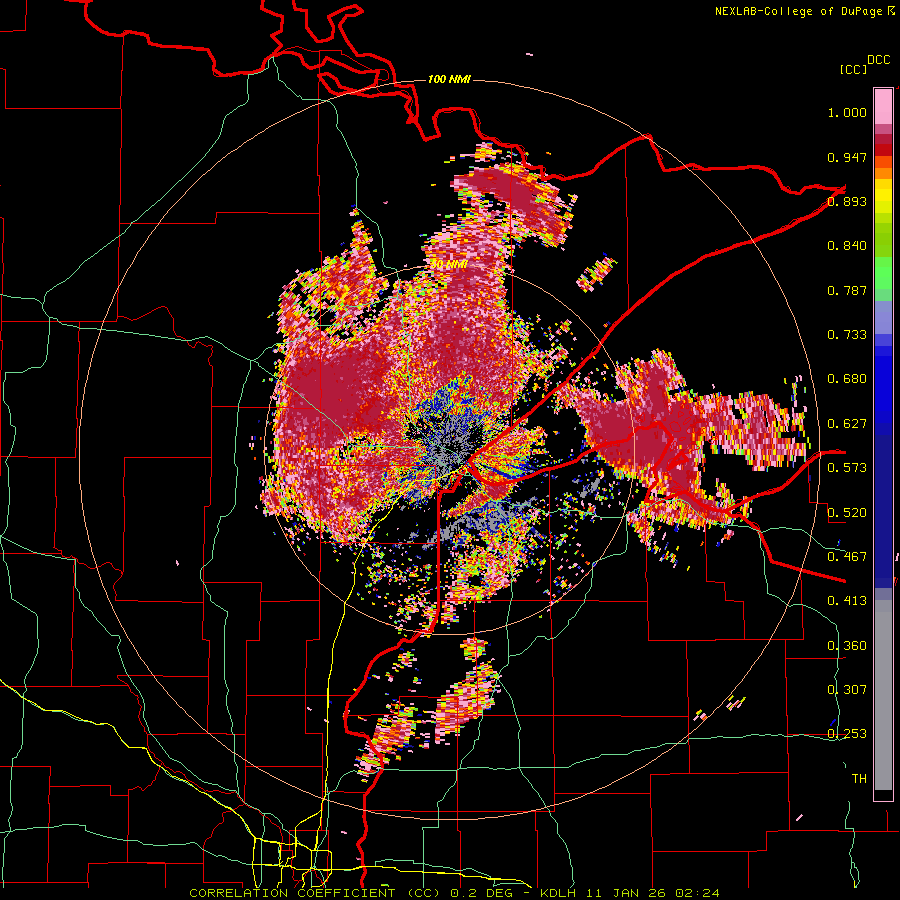Click the NEXLAB-College of DuPage label
The height and width of the screenshot is (900, 900).
[x=799, y=11]
